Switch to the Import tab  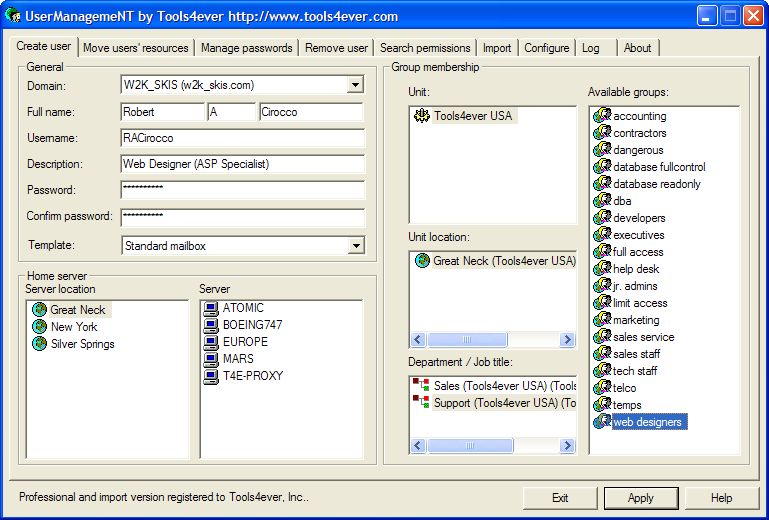tap(497, 48)
